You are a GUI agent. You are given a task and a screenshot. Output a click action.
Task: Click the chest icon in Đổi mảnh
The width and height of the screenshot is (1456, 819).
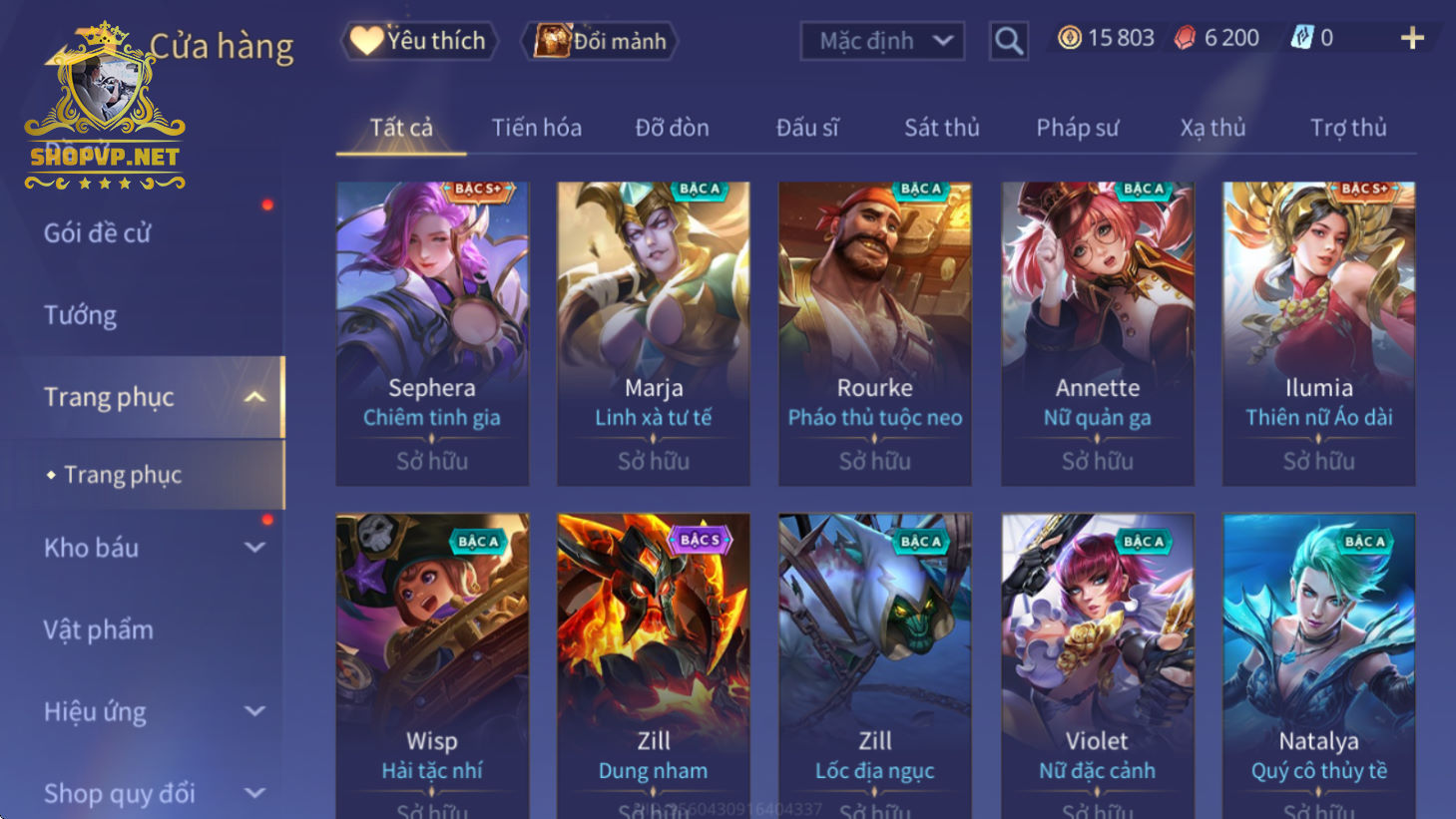(552, 41)
